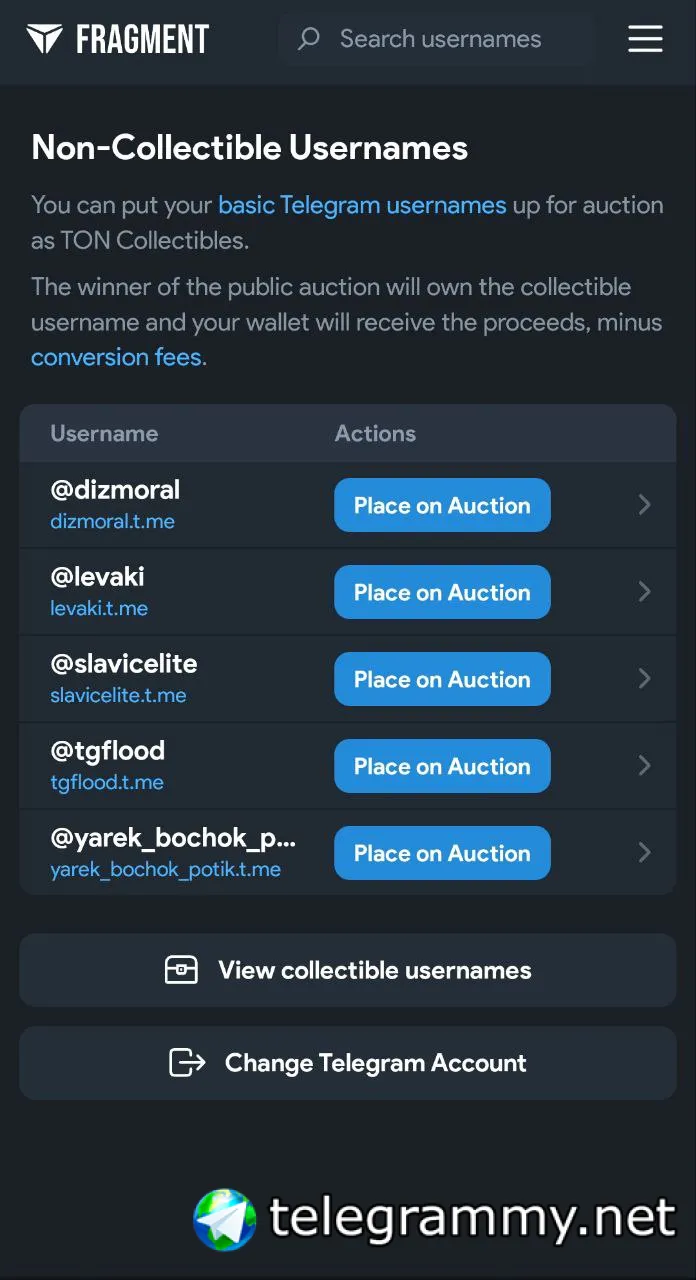Click the Fragment logo icon
Viewport: 696px width, 1280px height.
pyautogui.click(x=44, y=39)
